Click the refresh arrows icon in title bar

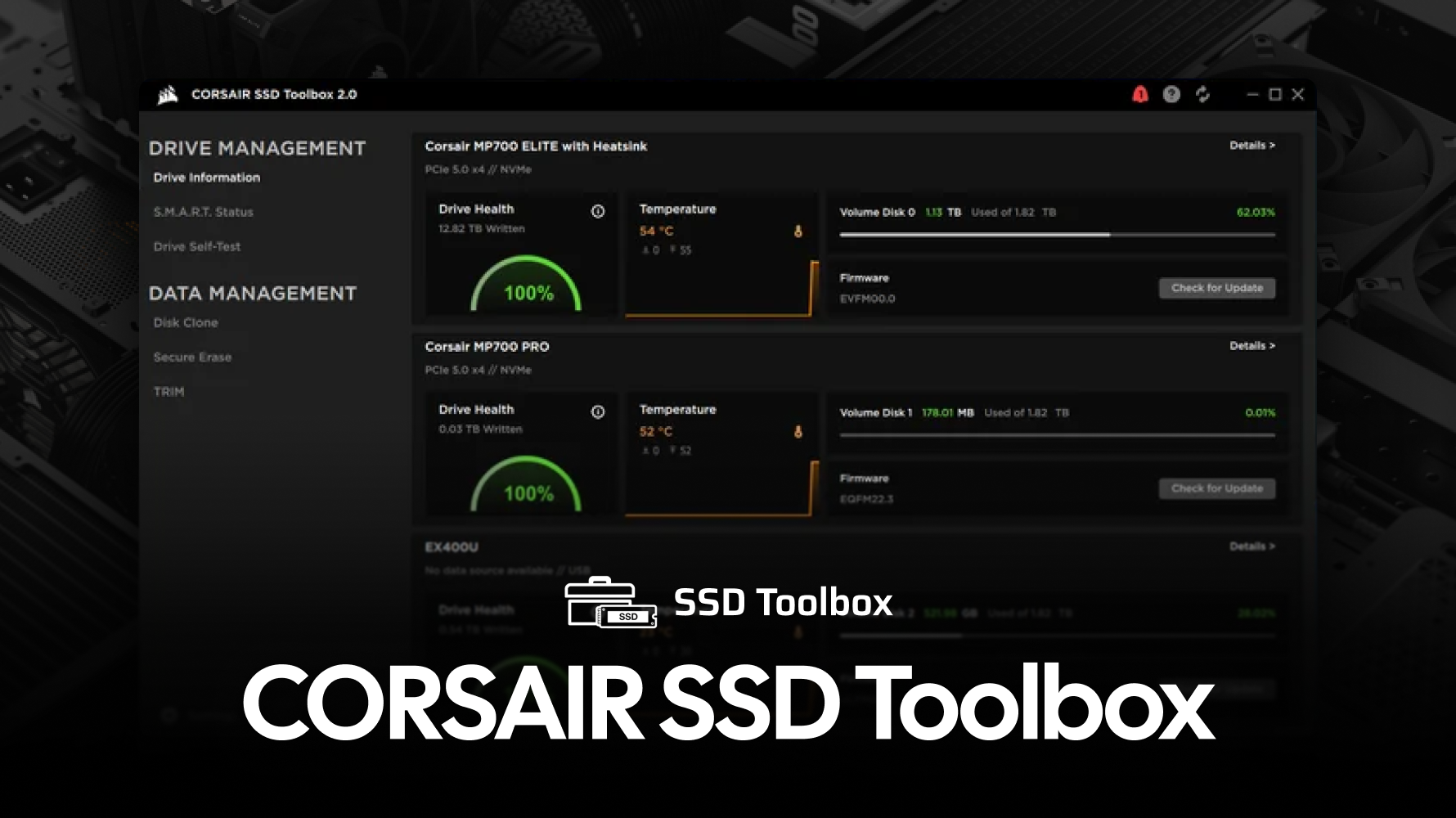[1202, 95]
